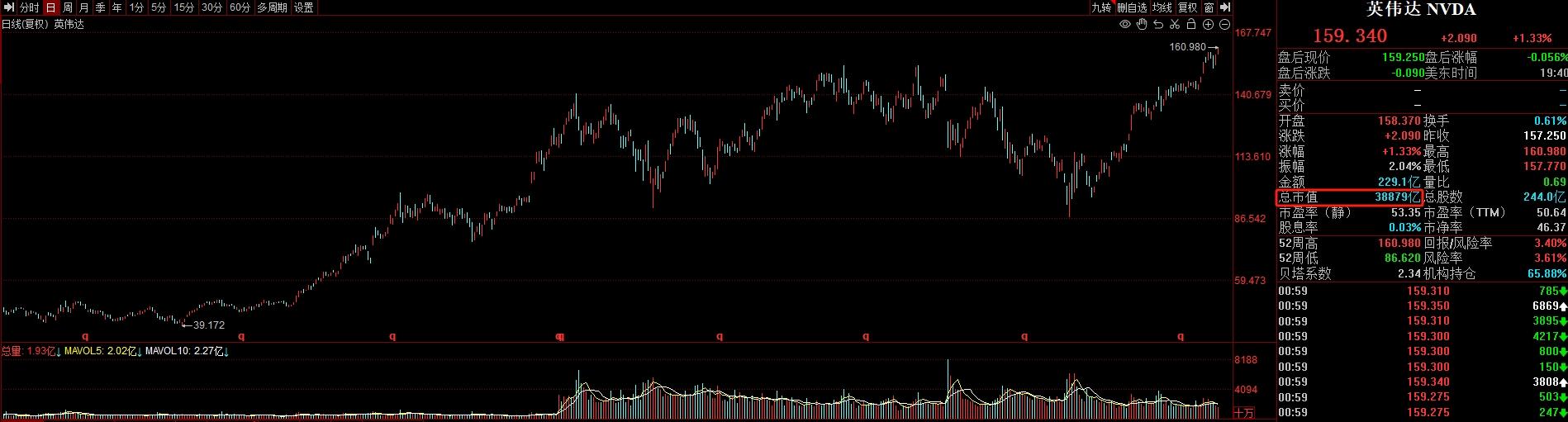The height and width of the screenshot is (422, 1568).
Task: Click the MAVOL5 2.02亿 indicator label
Action: tap(102, 352)
